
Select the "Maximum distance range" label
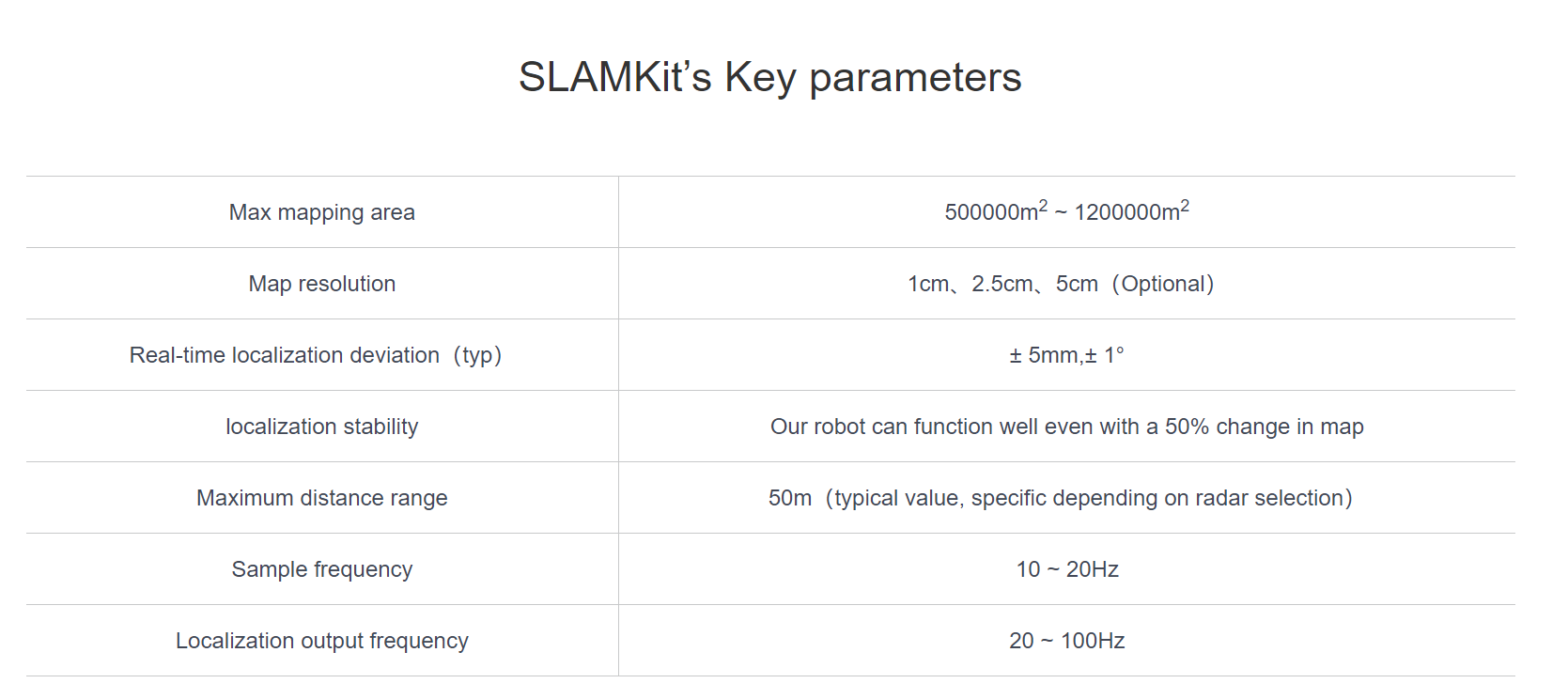coord(322,498)
